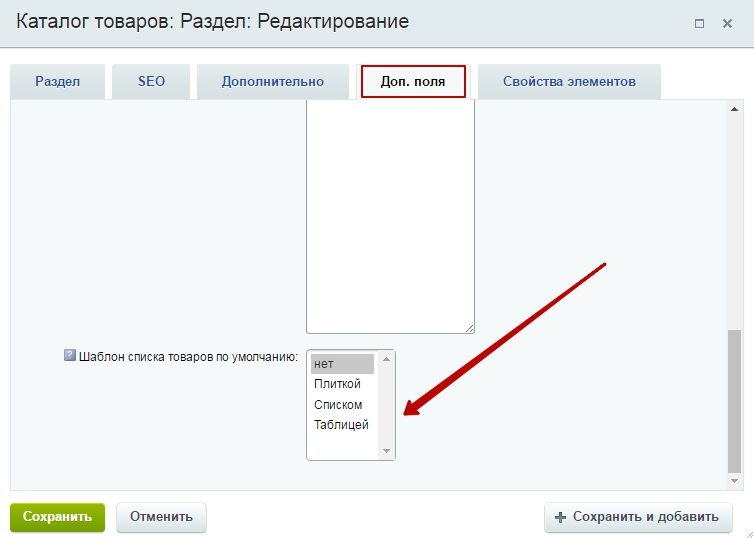Viewport: 754px width, 538px height.
Task: Click the vertical scrollbar thumb of the panel
Action: [734, 400]
